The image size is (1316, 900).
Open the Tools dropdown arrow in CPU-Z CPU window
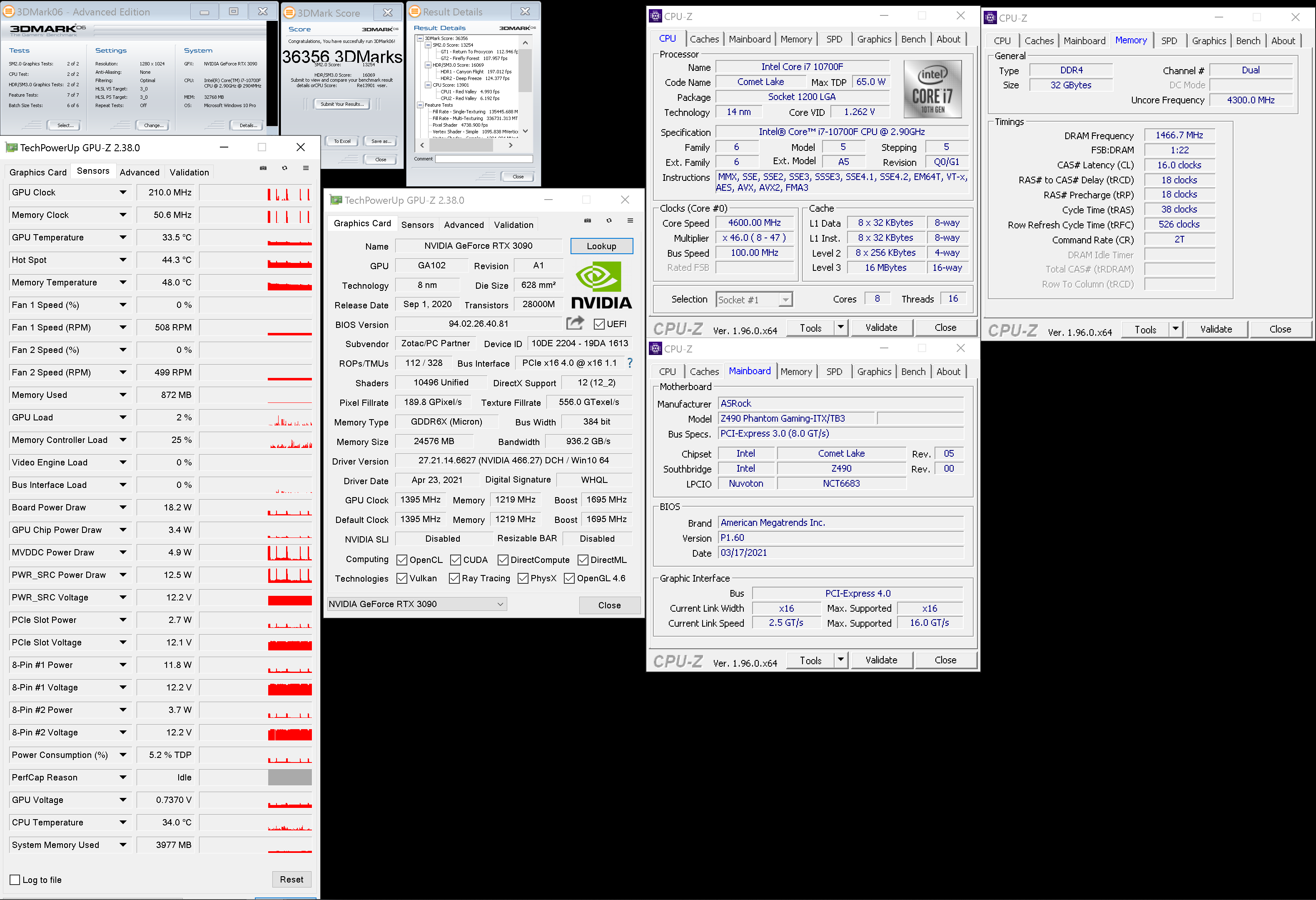840,327
